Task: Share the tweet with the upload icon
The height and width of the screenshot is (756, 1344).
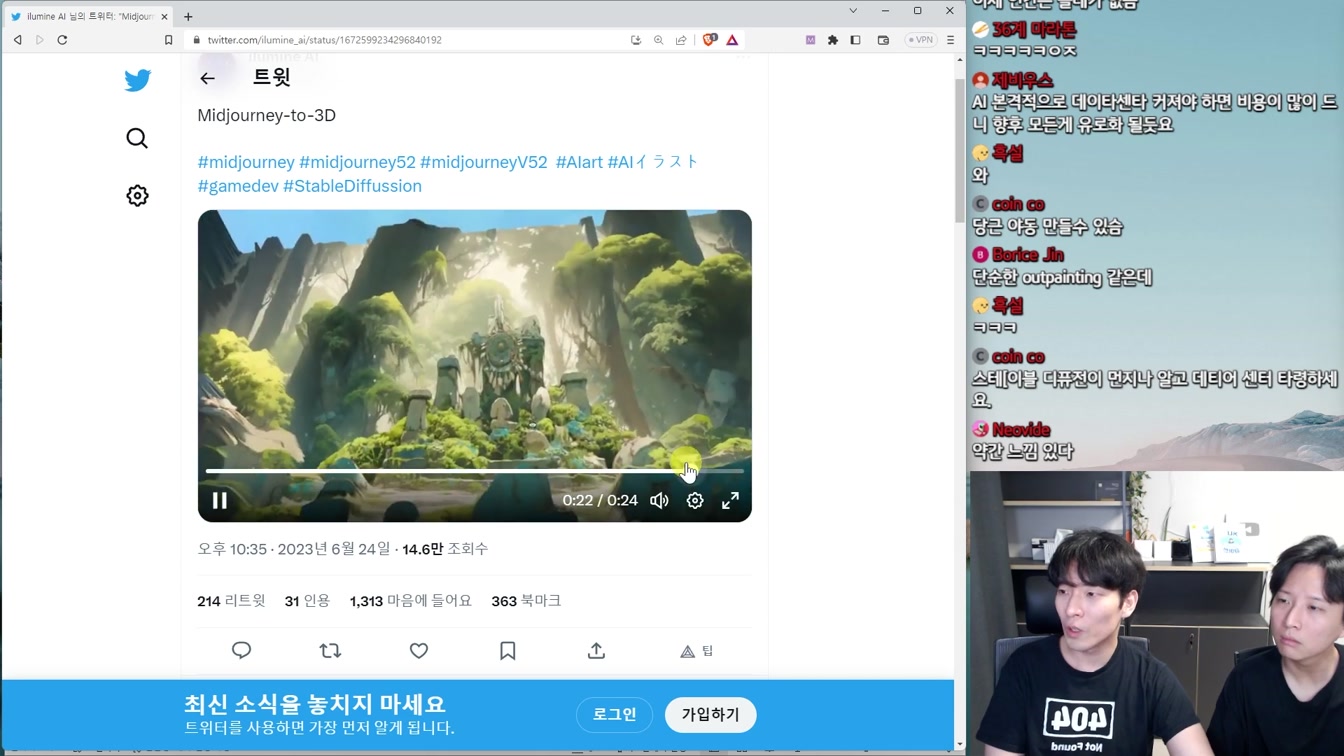Action: [x=596, y=651]
